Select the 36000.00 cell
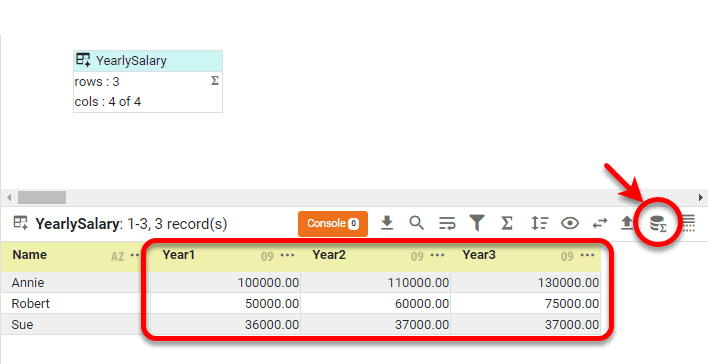Screen dimensions: 708x364 point(225,324)
